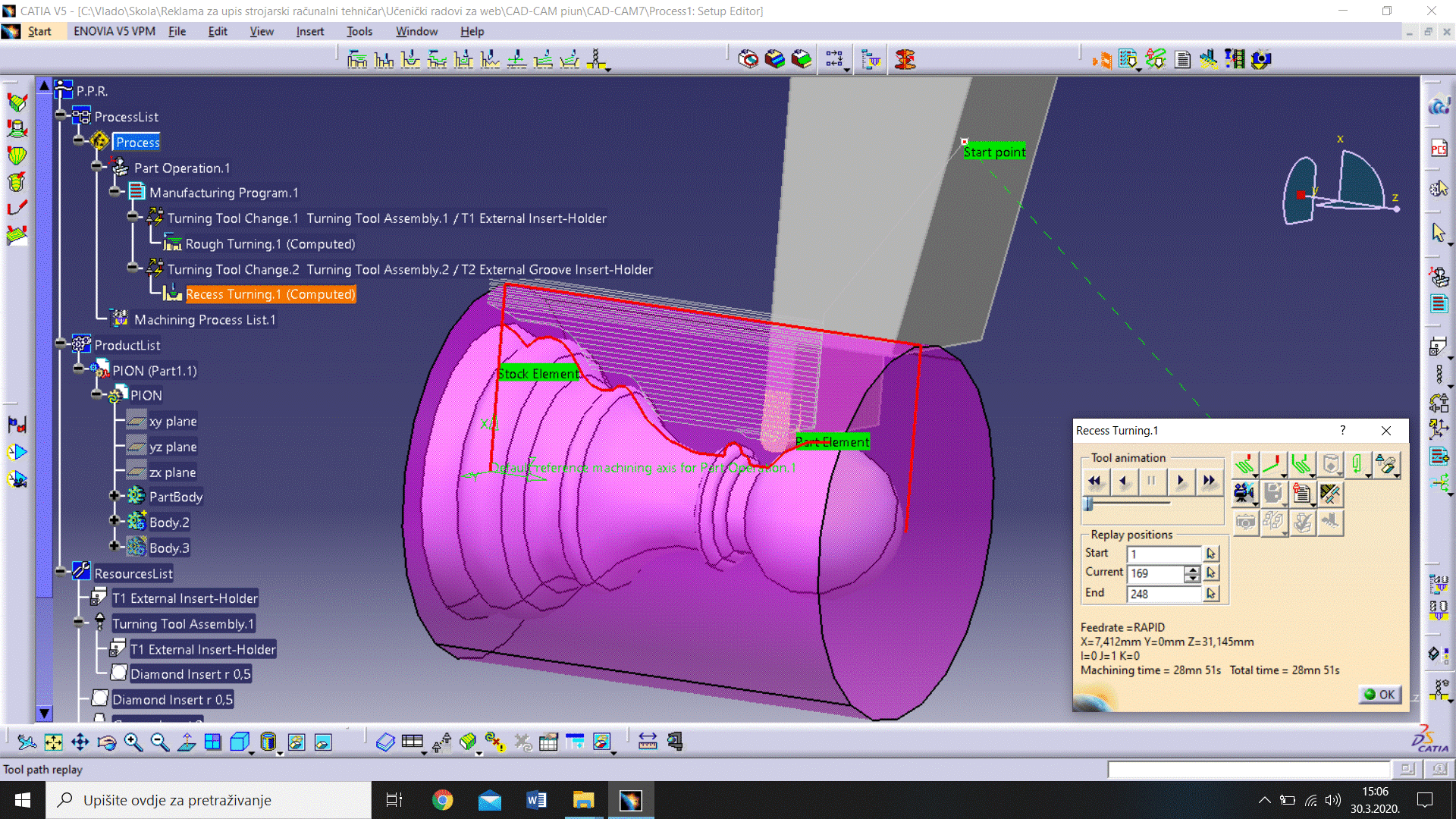Expand the PartBody tree node
The image size is (1456, 819).
pos(115,496)
